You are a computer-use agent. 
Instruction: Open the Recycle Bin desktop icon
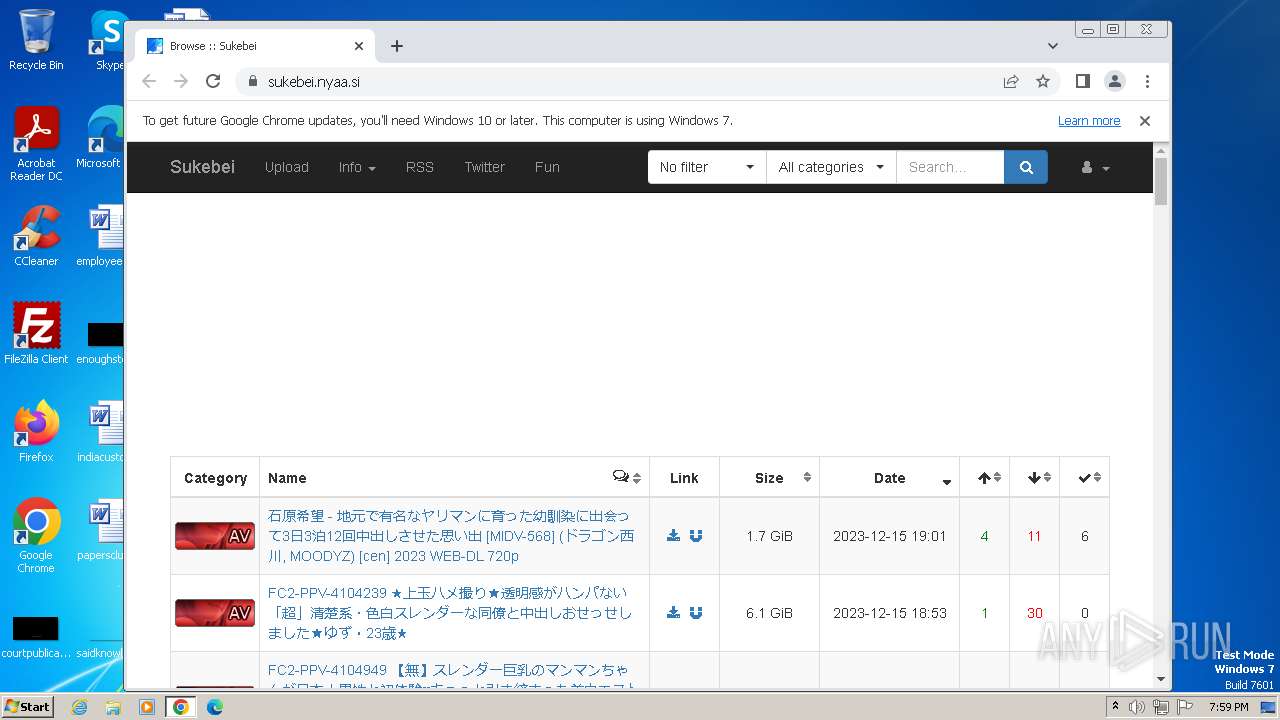pyautogui.click(x=36, y=40)
